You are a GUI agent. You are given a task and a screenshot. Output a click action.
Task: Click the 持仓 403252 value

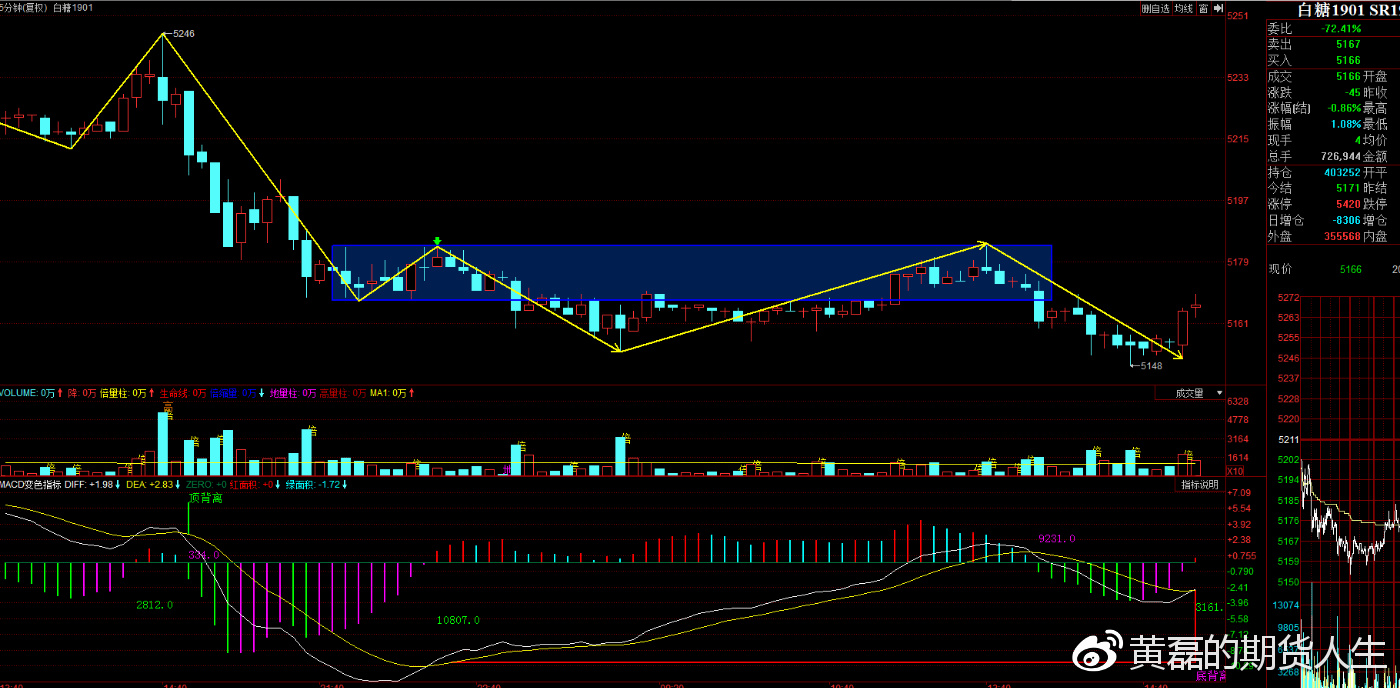click(1342, 172)
